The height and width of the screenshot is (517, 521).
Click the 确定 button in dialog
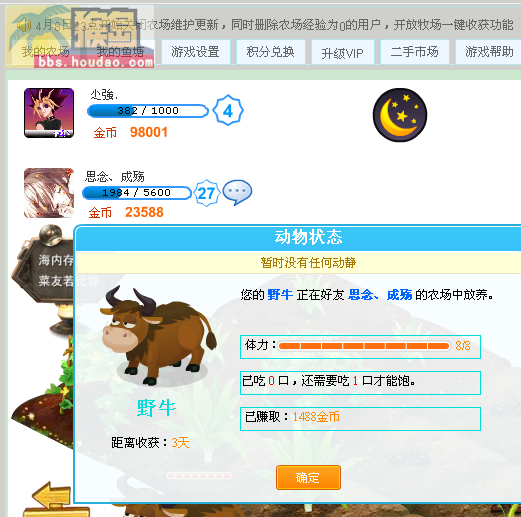308,477
